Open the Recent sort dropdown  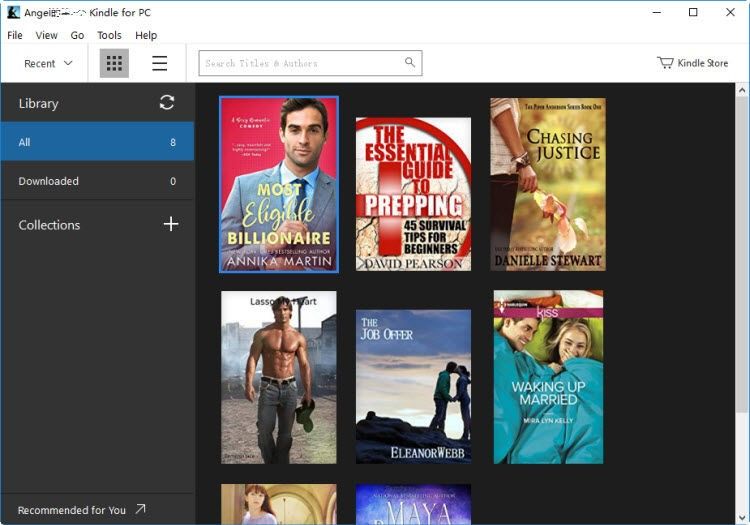pos(48,64)
